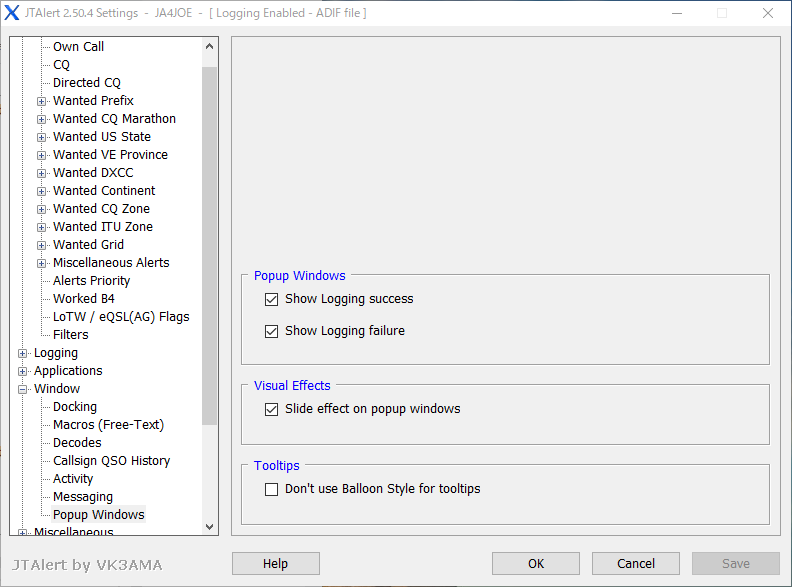Expand the Wanted Grid node

click(x=41, y=246)
